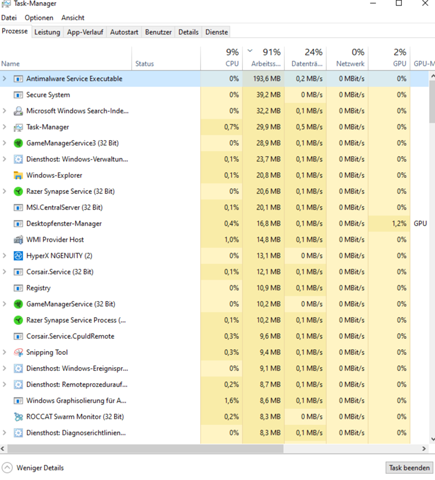
Task: Click the Razer Synapse Service (32 Bit) icon
Action: click(18, 191)
